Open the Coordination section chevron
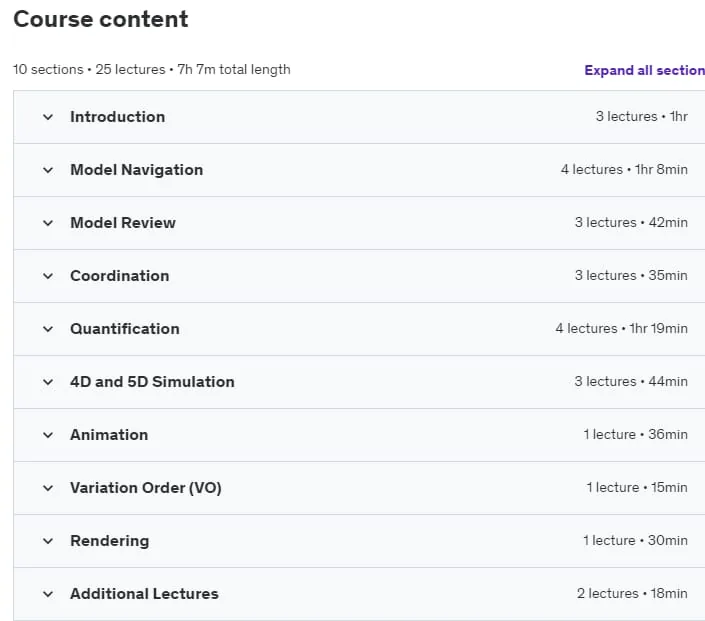The width and height of the screenshot is (705, 621). pyautogui.click(x=48, y=276)
